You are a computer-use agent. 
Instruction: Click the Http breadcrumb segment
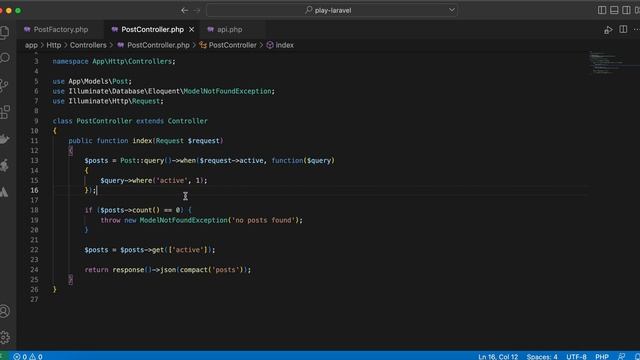tap(53, 45)
